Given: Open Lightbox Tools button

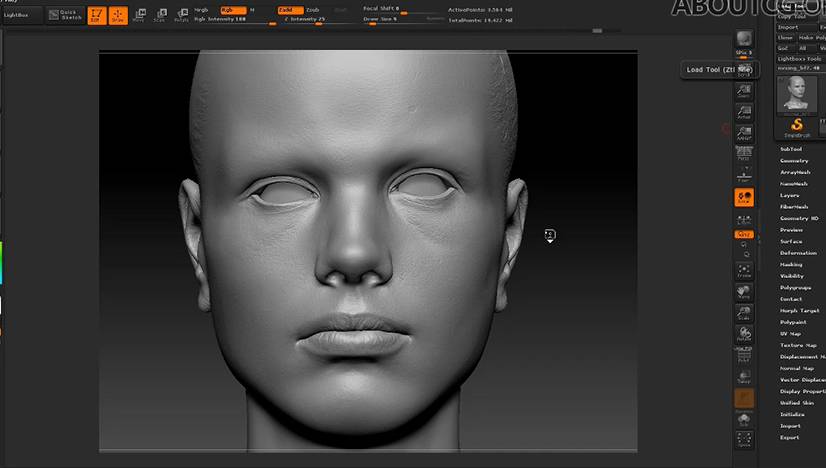Looking at the screenshot, I should 800,58.
